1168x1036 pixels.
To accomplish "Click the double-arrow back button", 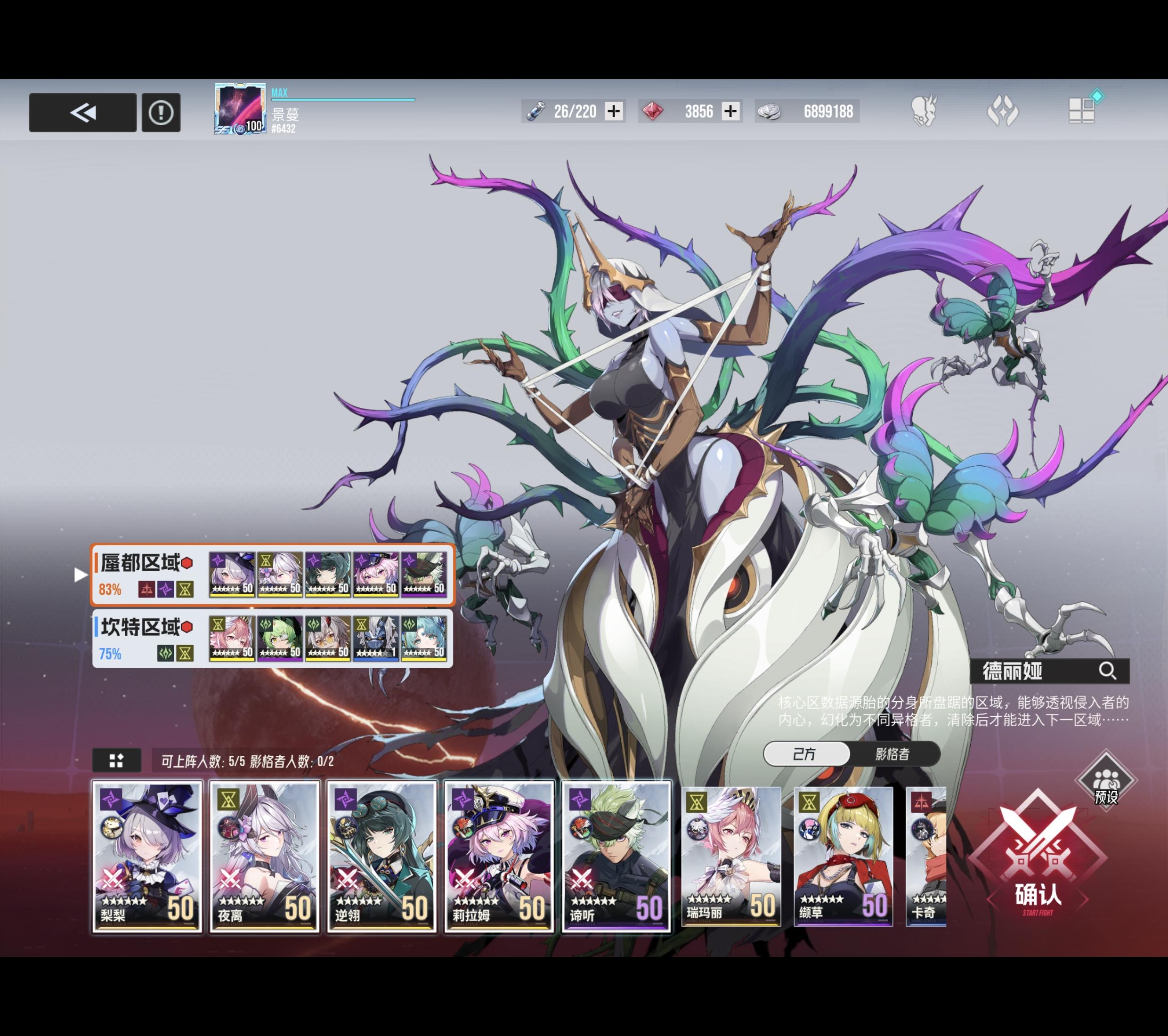I will [83, 113].
